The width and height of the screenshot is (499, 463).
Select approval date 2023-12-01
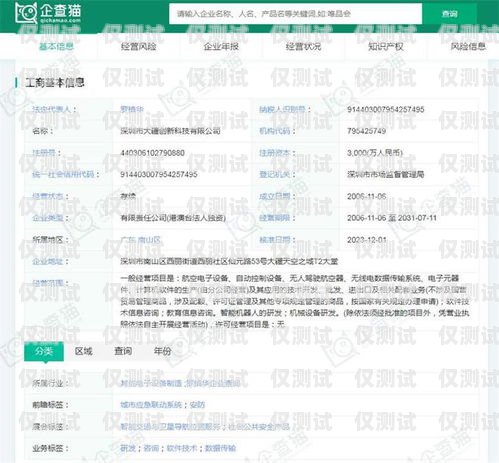click(x=367, y=239)
